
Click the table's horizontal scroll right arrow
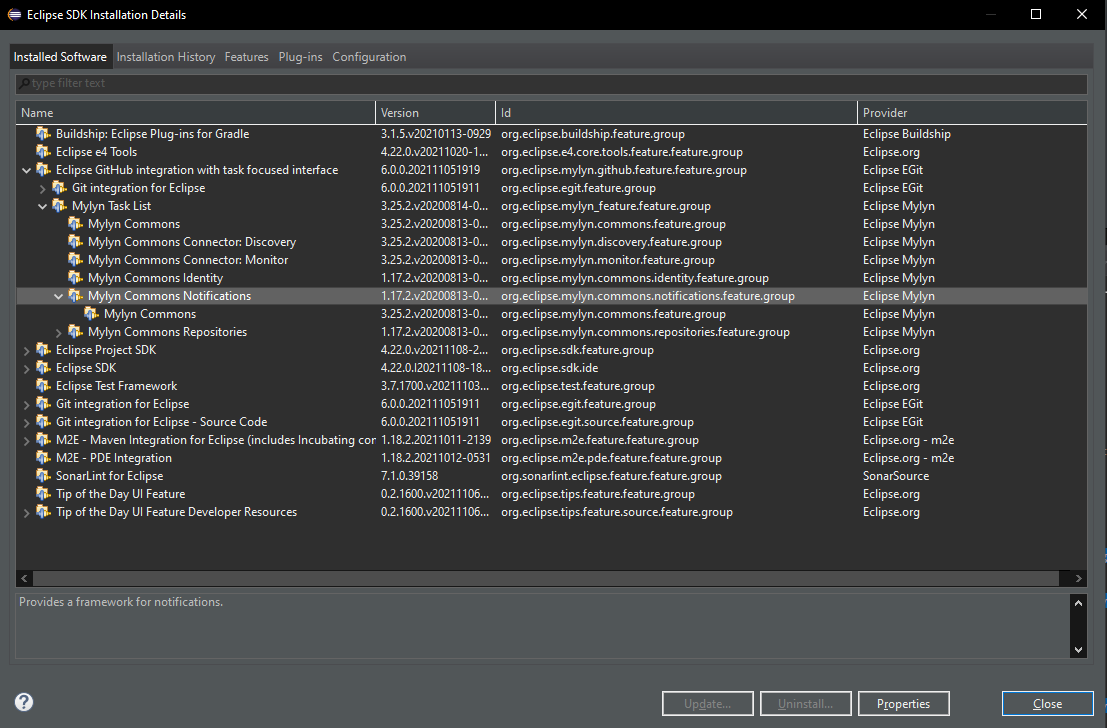pos(1078,578)
